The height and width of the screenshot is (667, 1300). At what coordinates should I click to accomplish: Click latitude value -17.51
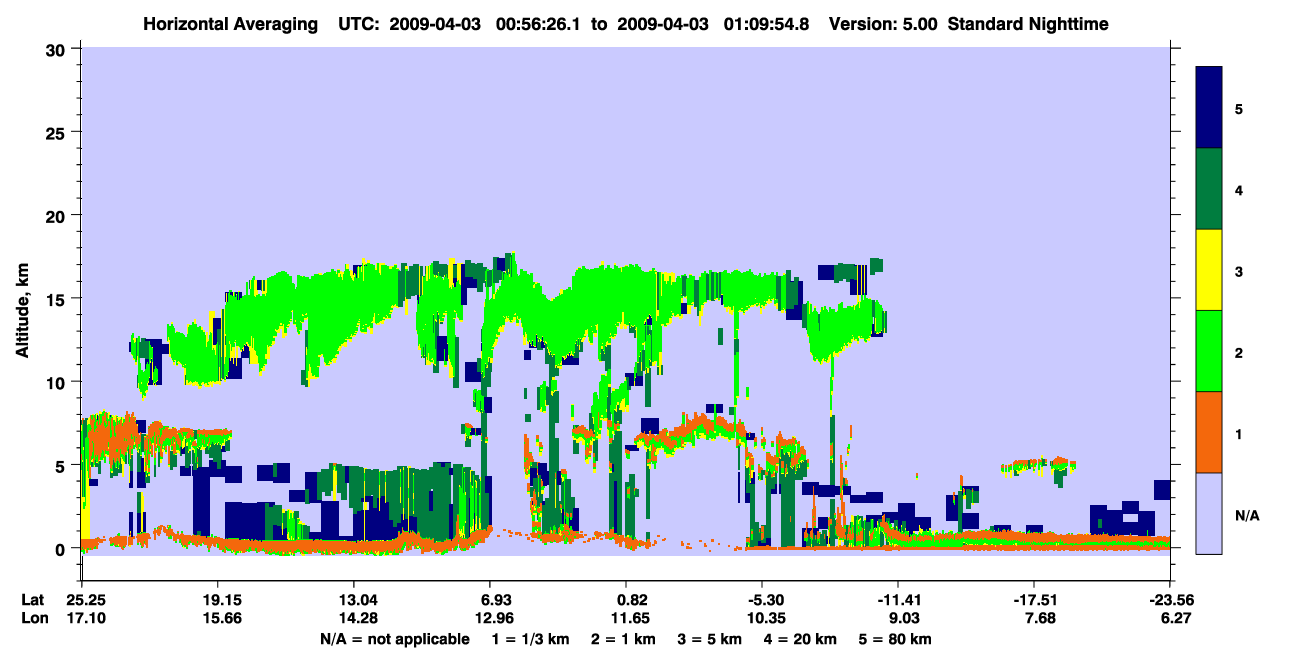point(1034,600)
